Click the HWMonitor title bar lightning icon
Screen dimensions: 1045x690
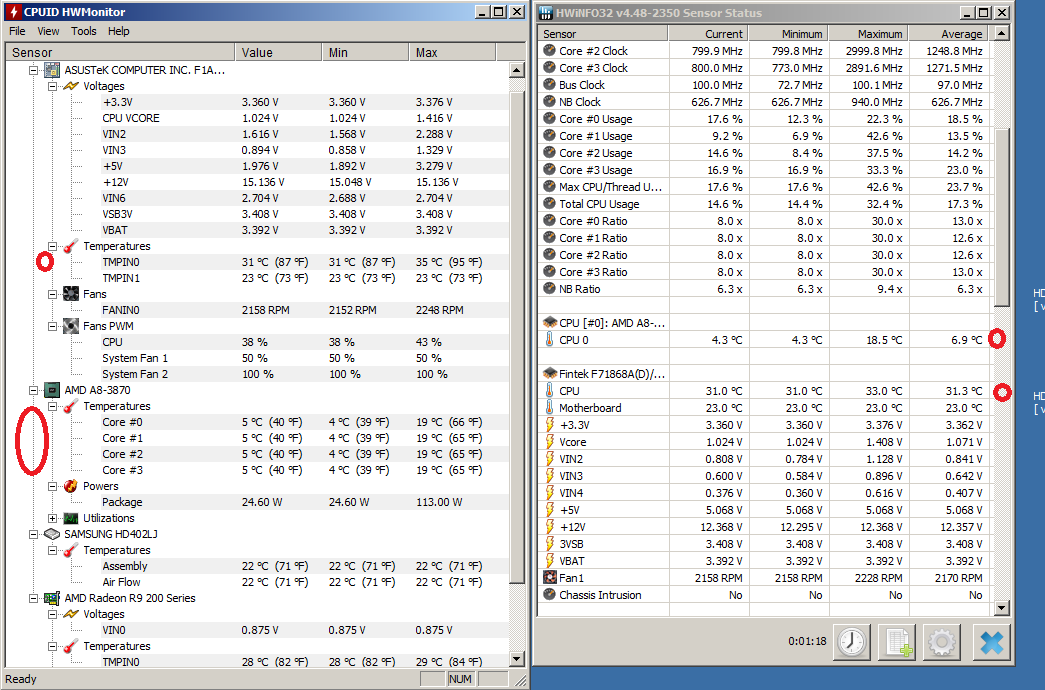[x=13, y=12]
